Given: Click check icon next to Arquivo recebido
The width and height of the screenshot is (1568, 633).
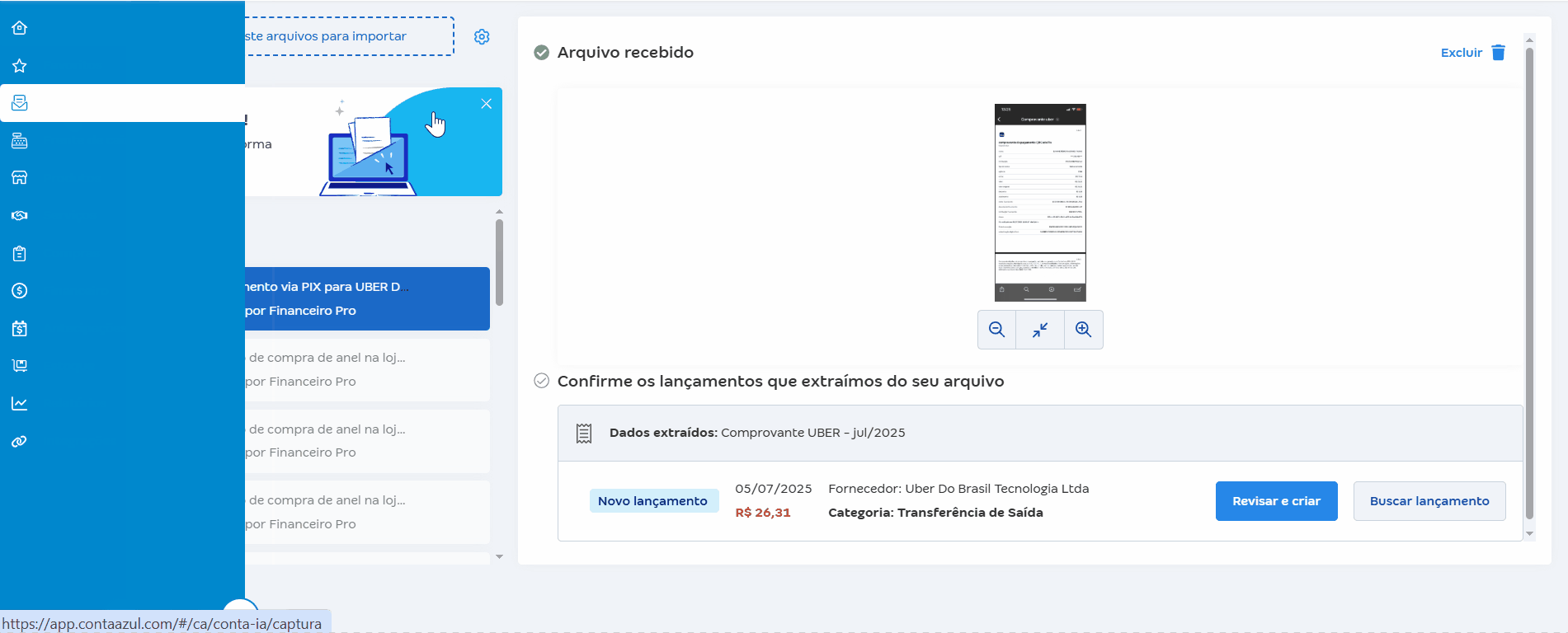Looking at the screenshot, I should coord(542,53).
